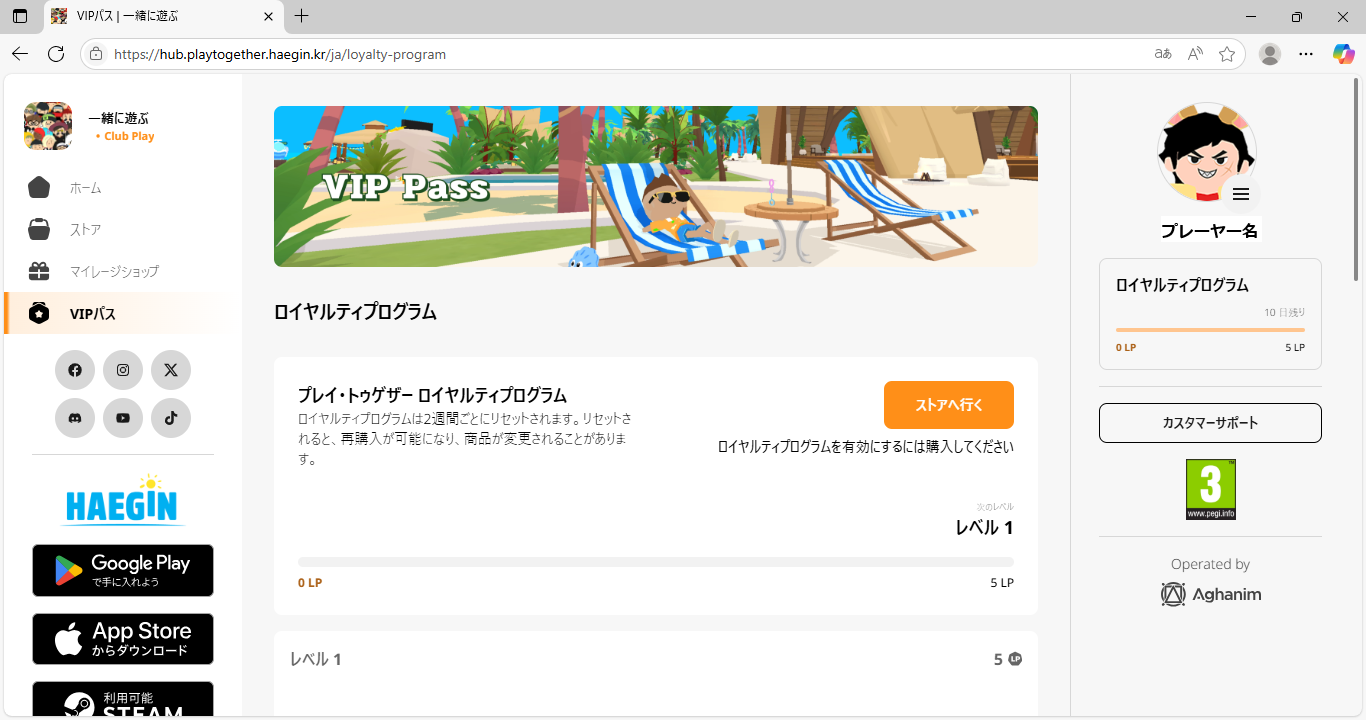Click the Google Play download badge
This screenshot has height=720, width=1366.
tap(123, 570)
